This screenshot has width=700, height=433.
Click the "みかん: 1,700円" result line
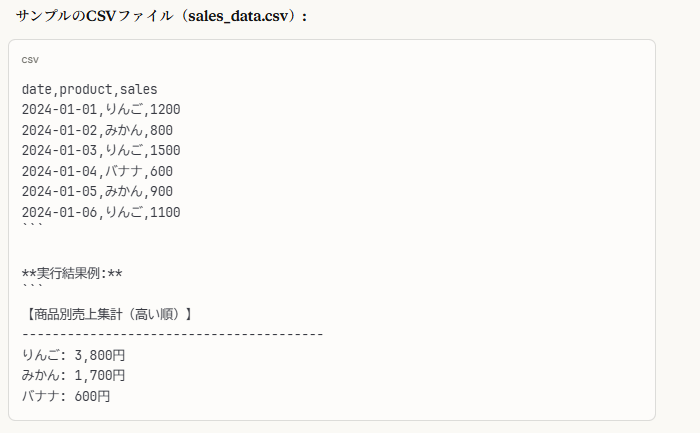[73, 375]
